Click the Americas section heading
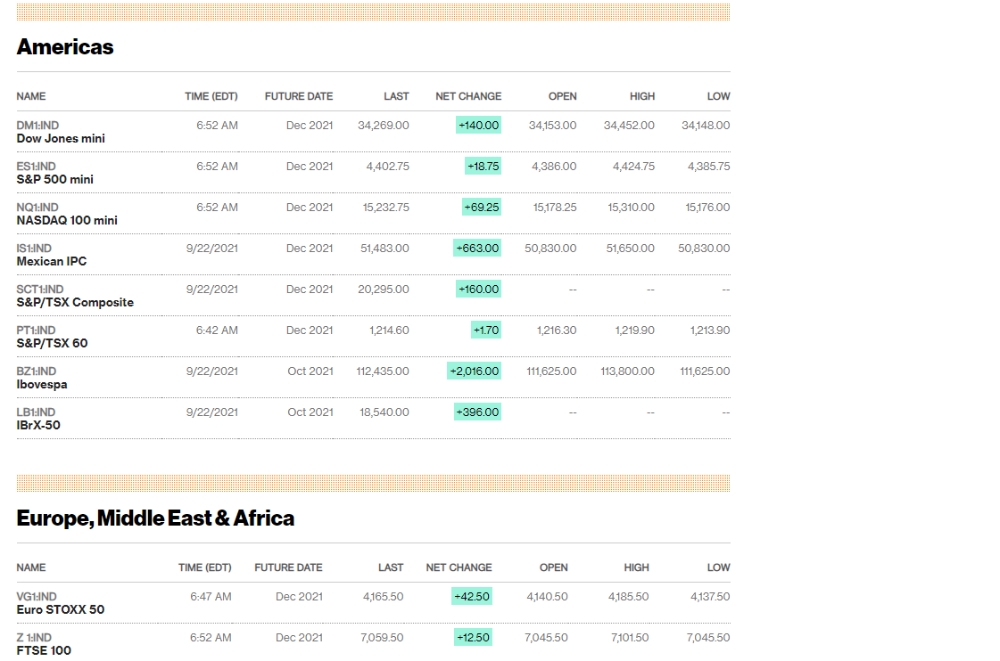The width and height of the screenshot is (1000, 661). (65, 47)
